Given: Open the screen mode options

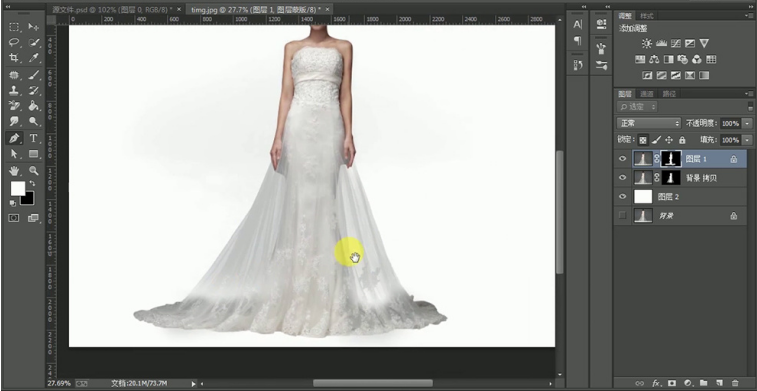Looking at the screenshot, I should click(x=33, y=218).
